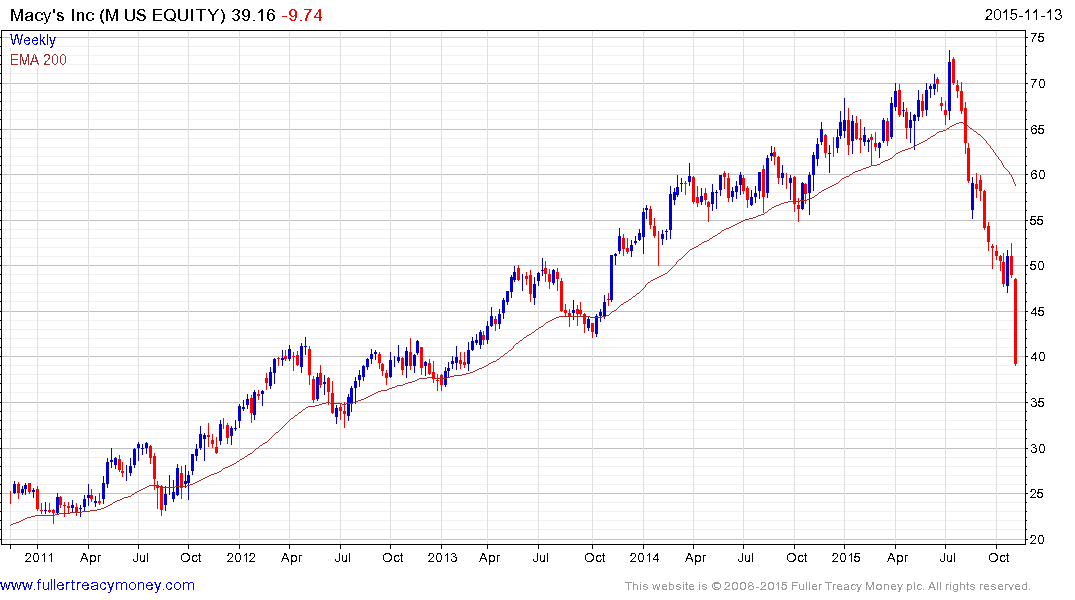
Task: Click the 55 price axis label
Action: coord(1038,221)
